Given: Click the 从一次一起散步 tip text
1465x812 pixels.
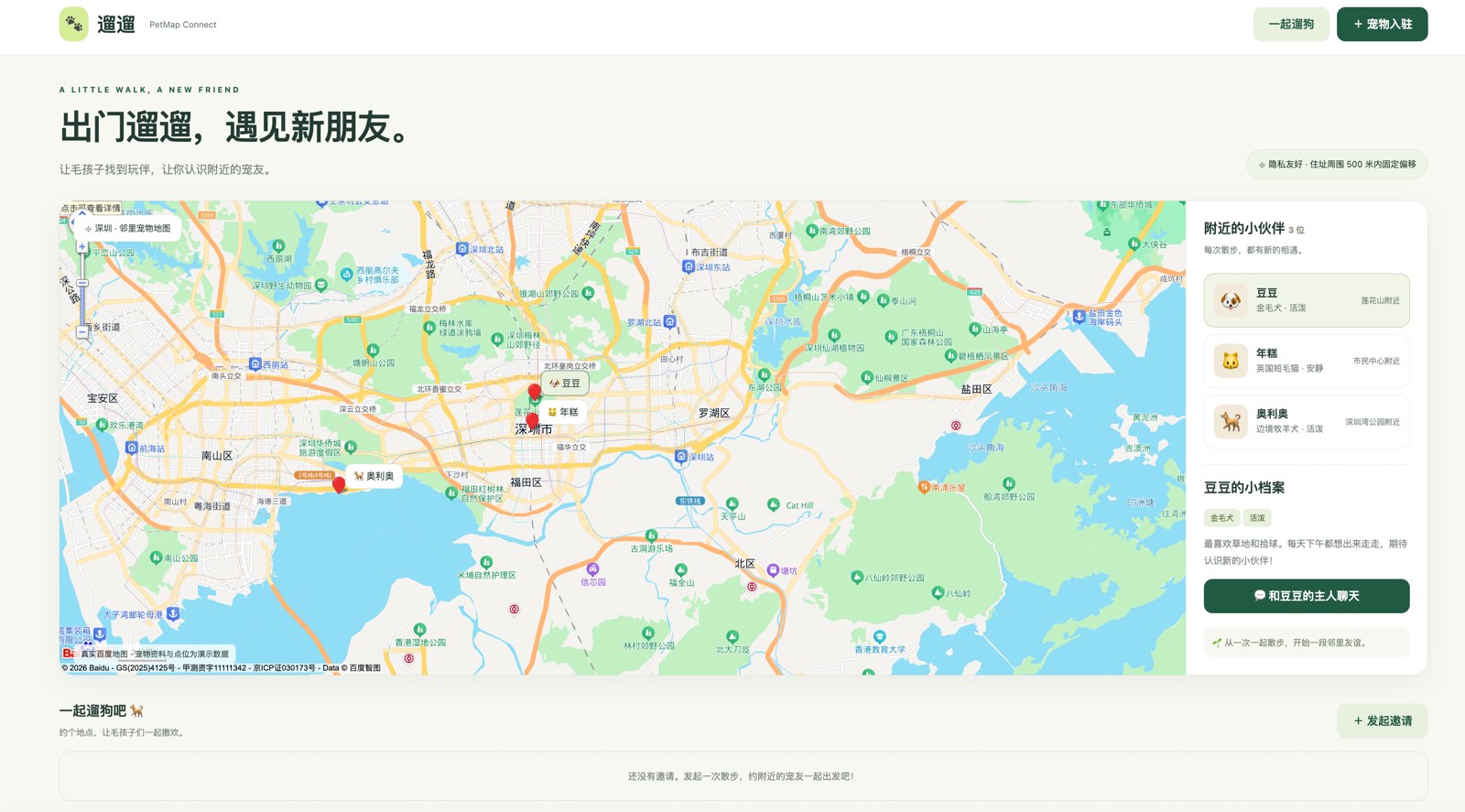Looking at the screenshot, I should click(1295, 643).
